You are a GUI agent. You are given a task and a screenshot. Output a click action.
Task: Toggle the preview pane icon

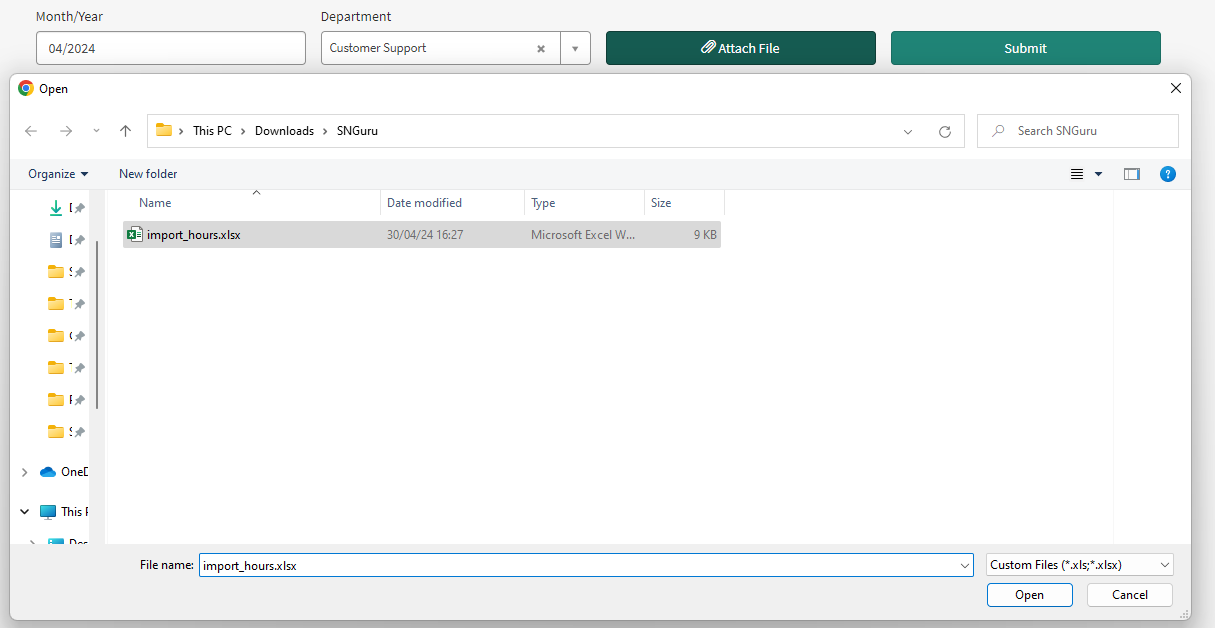tap(1131, 174)
